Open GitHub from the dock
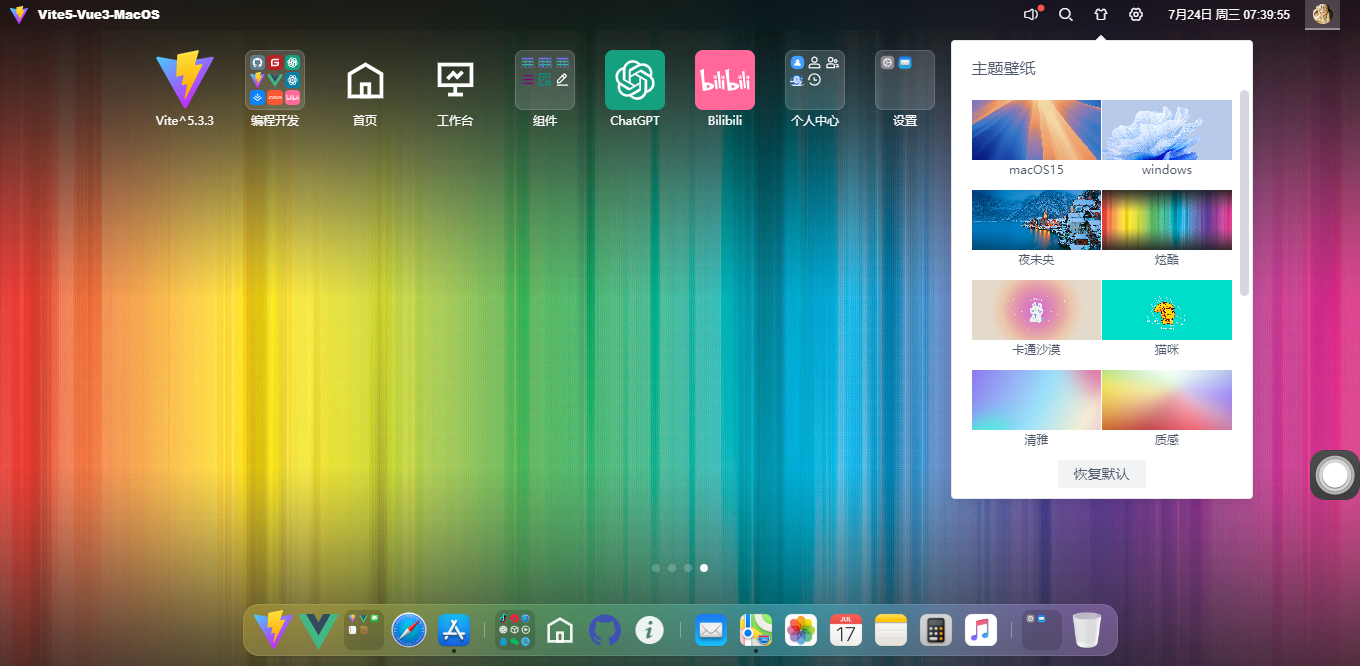1360x666 pixels. (605, 630)
